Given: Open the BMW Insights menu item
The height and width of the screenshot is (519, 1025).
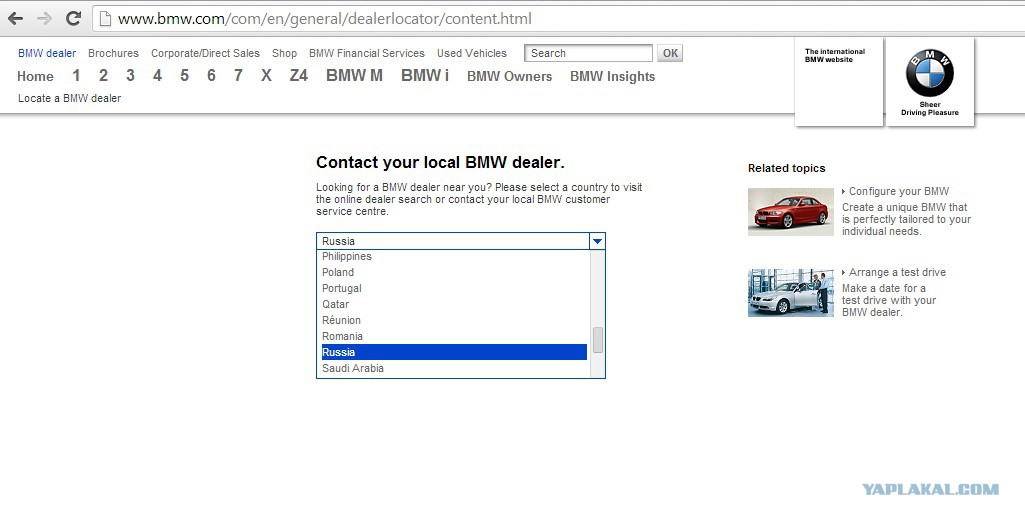Looking at the screenshot, I should pos(613,76).
